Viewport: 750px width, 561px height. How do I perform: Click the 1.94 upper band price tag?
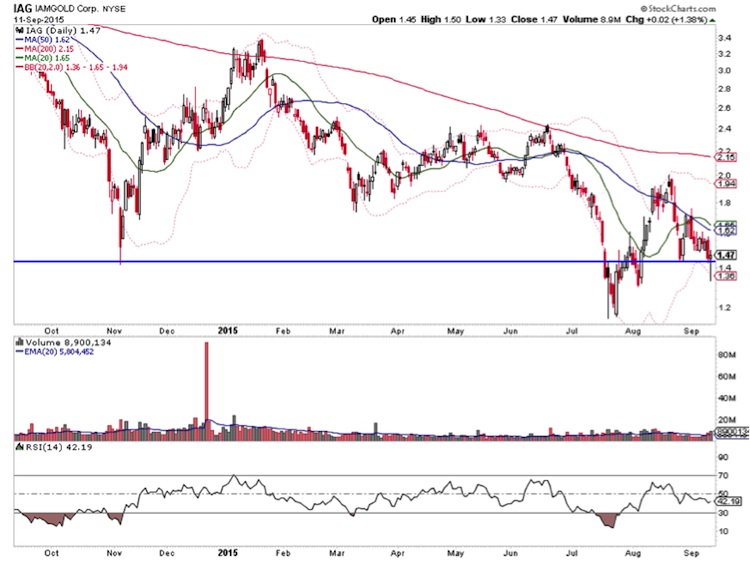727,184
